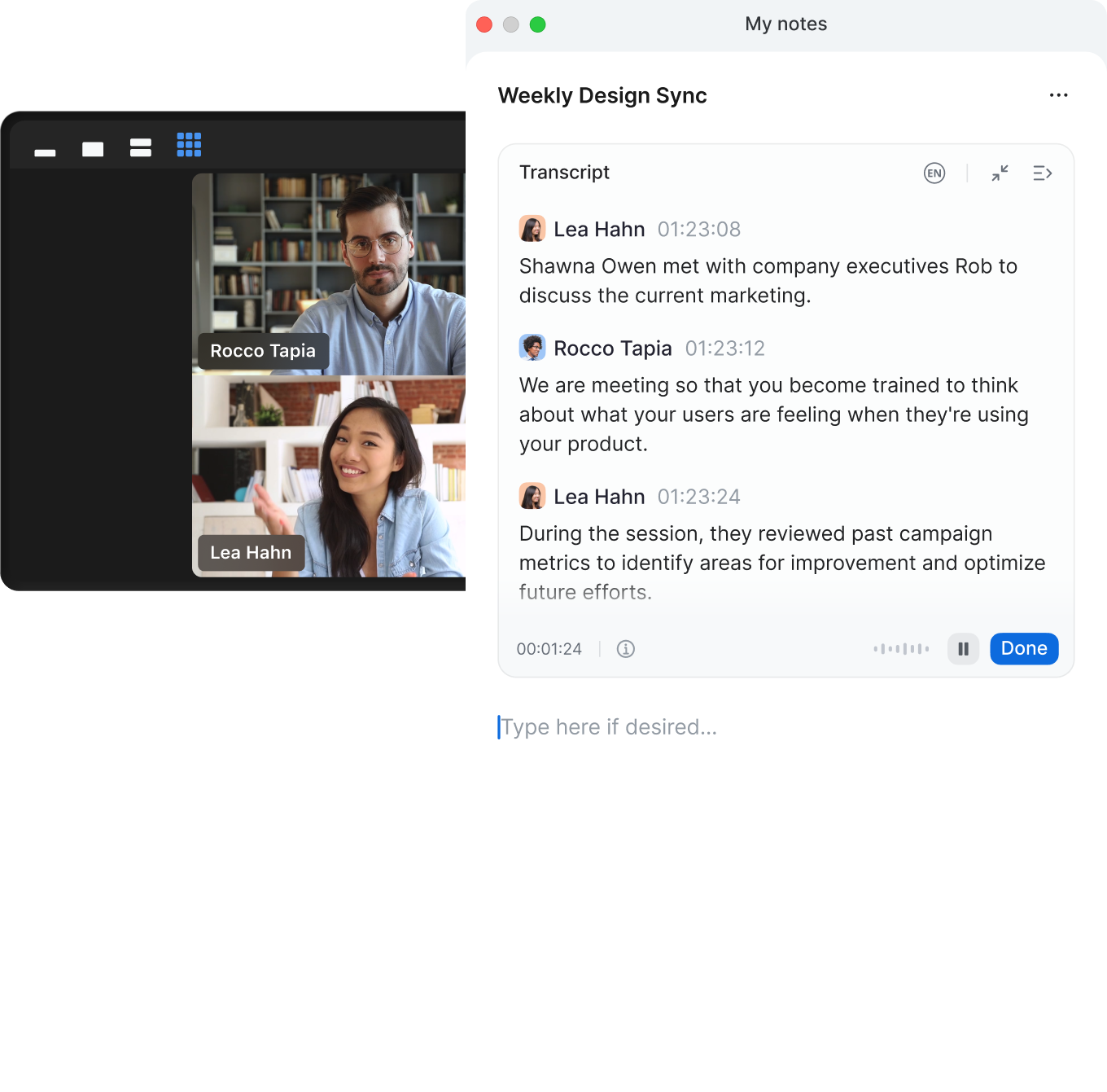Screen dimensions: 1107x1092
Task: Pause the transcript recording
Action: (963, 649)
